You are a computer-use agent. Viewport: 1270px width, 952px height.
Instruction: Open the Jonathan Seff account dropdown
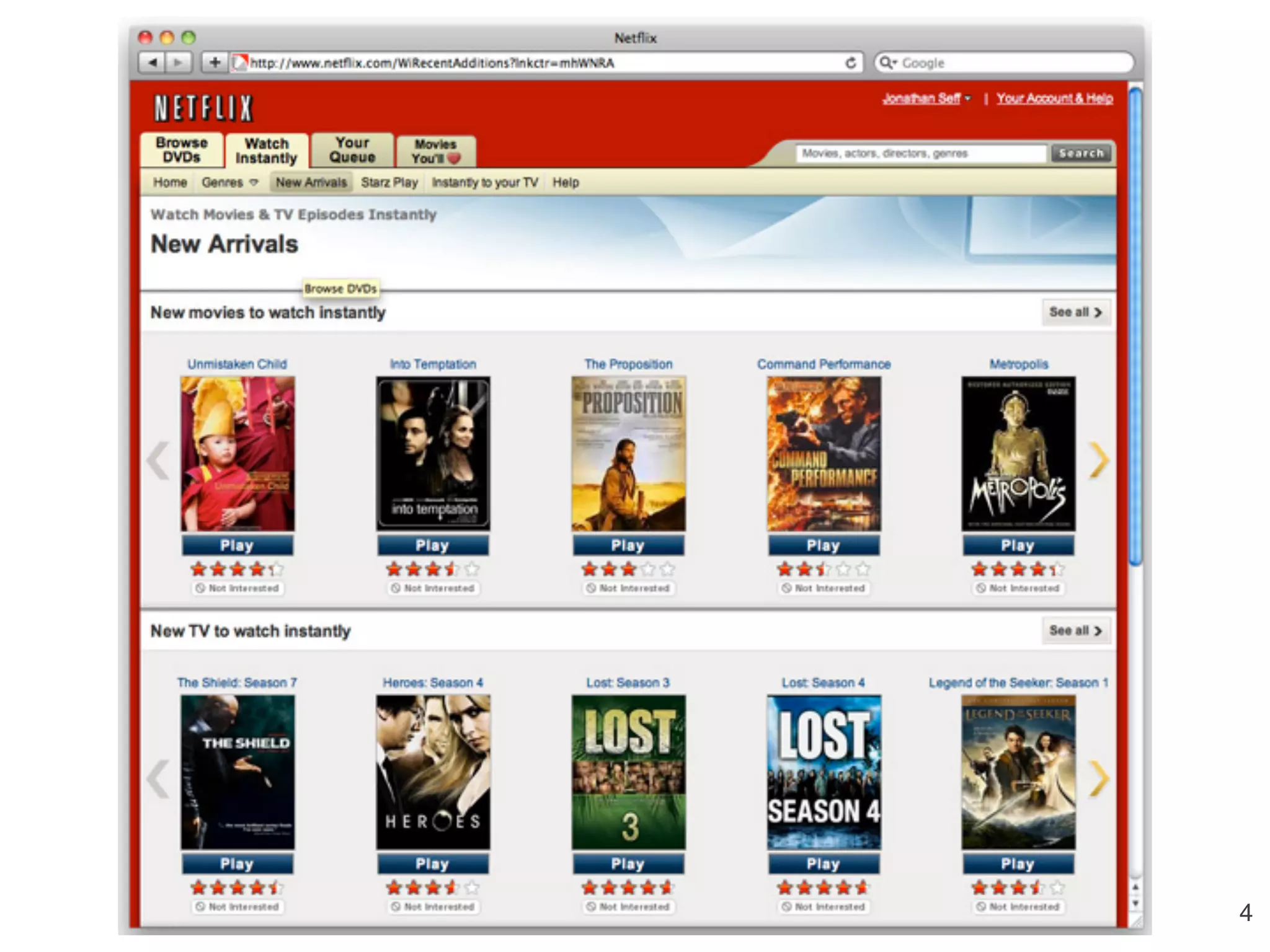coord(926,99)
